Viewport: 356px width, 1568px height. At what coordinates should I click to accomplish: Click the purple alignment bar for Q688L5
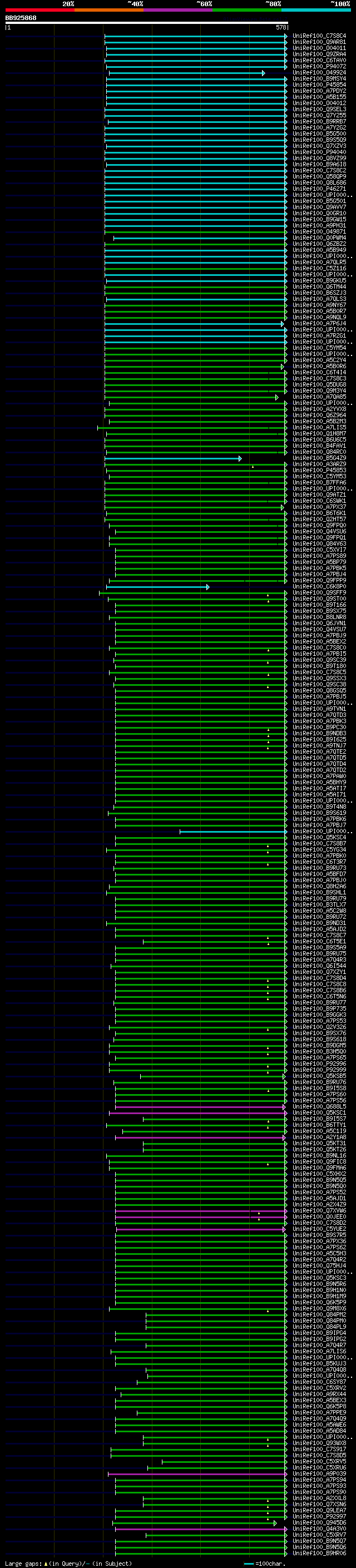point(200,1107)
